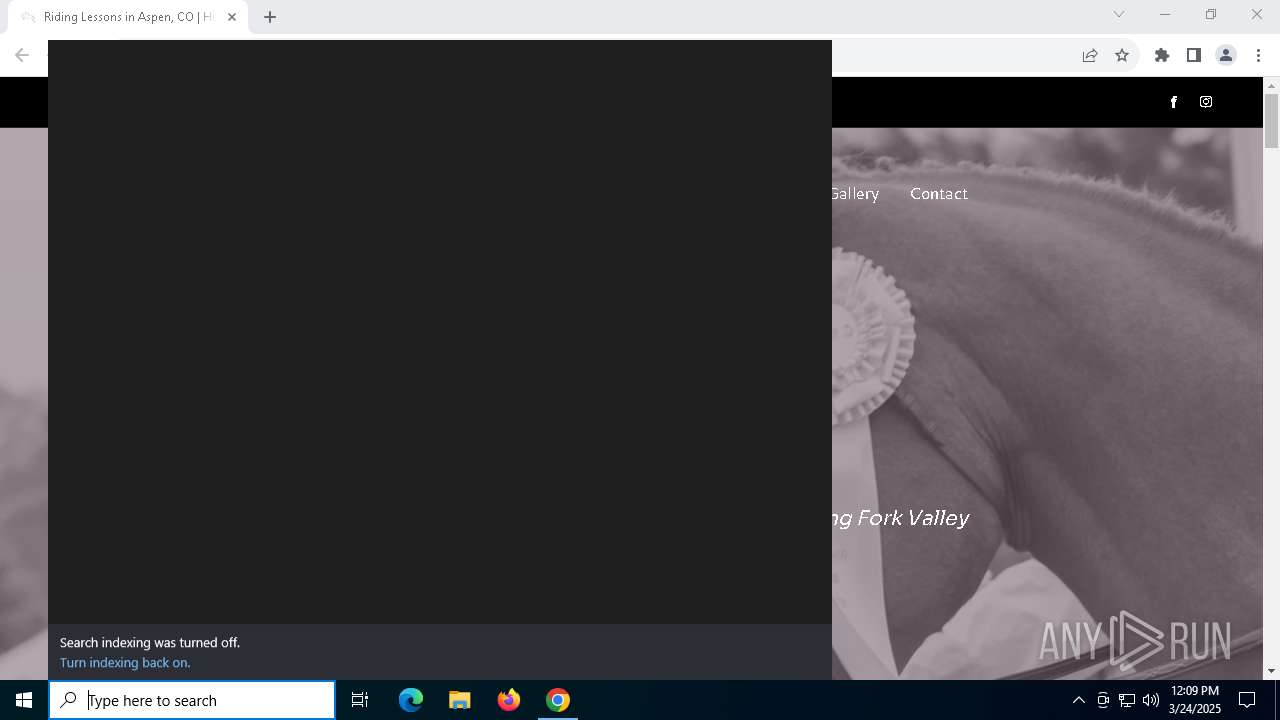
Task: Open File Explorer from taskbar
Action: tap(460, 700)
